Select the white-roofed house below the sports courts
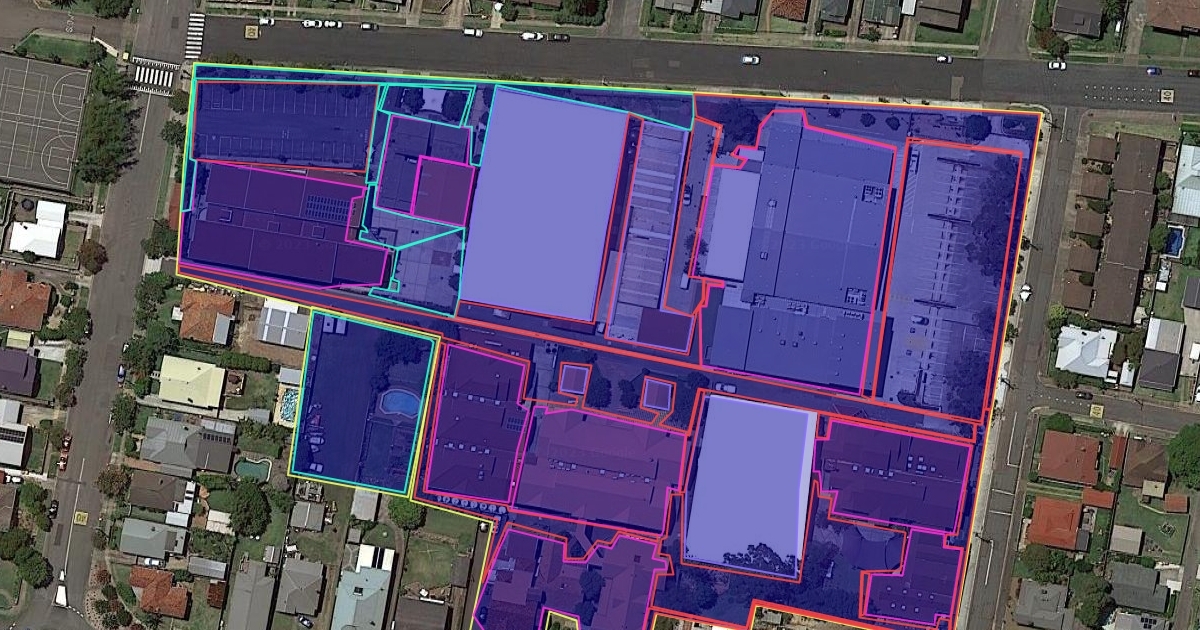Viewport: 1200px width, 630px height. [x=38, y=228]
